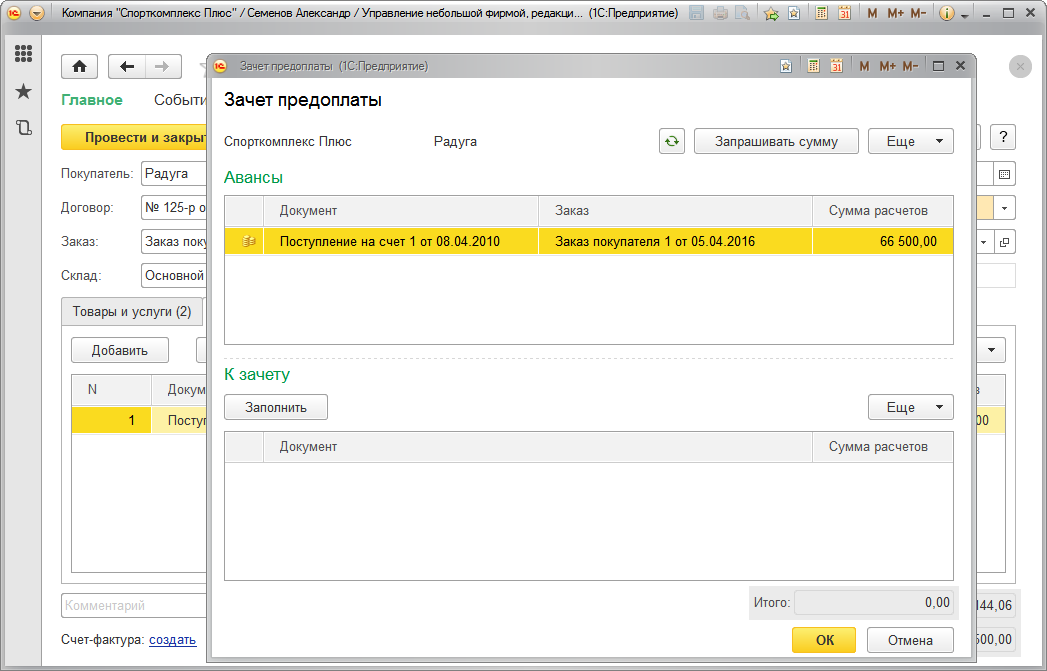Click the print icon in main title bar
1047x671 pixels.
(720, 13)
